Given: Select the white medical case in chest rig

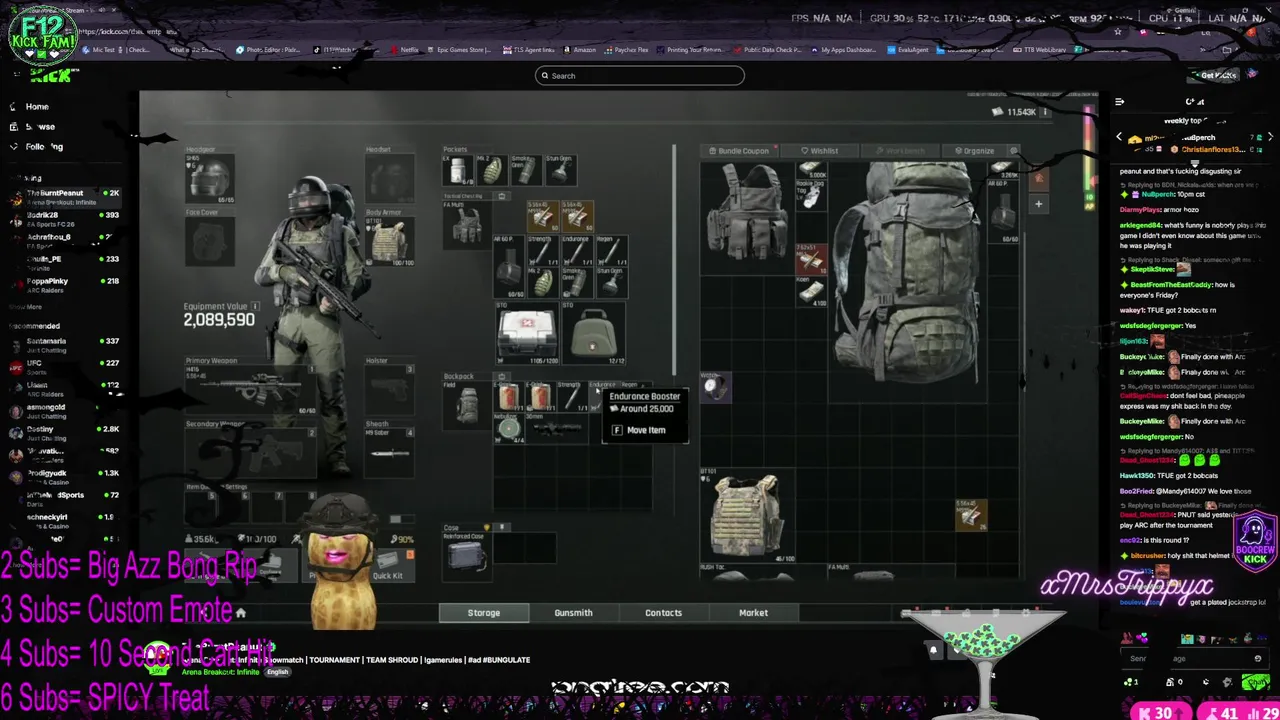Looking at the screenshot, I should 527,334.
